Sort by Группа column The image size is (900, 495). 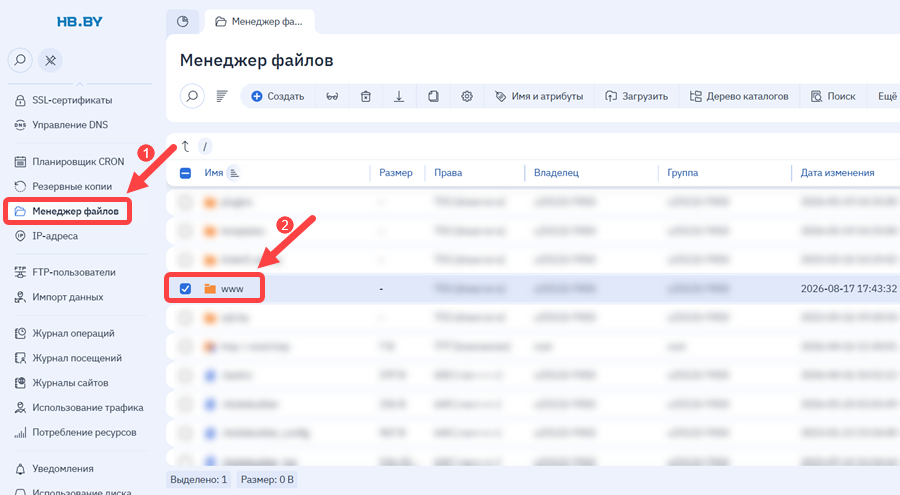click(682, 172)
